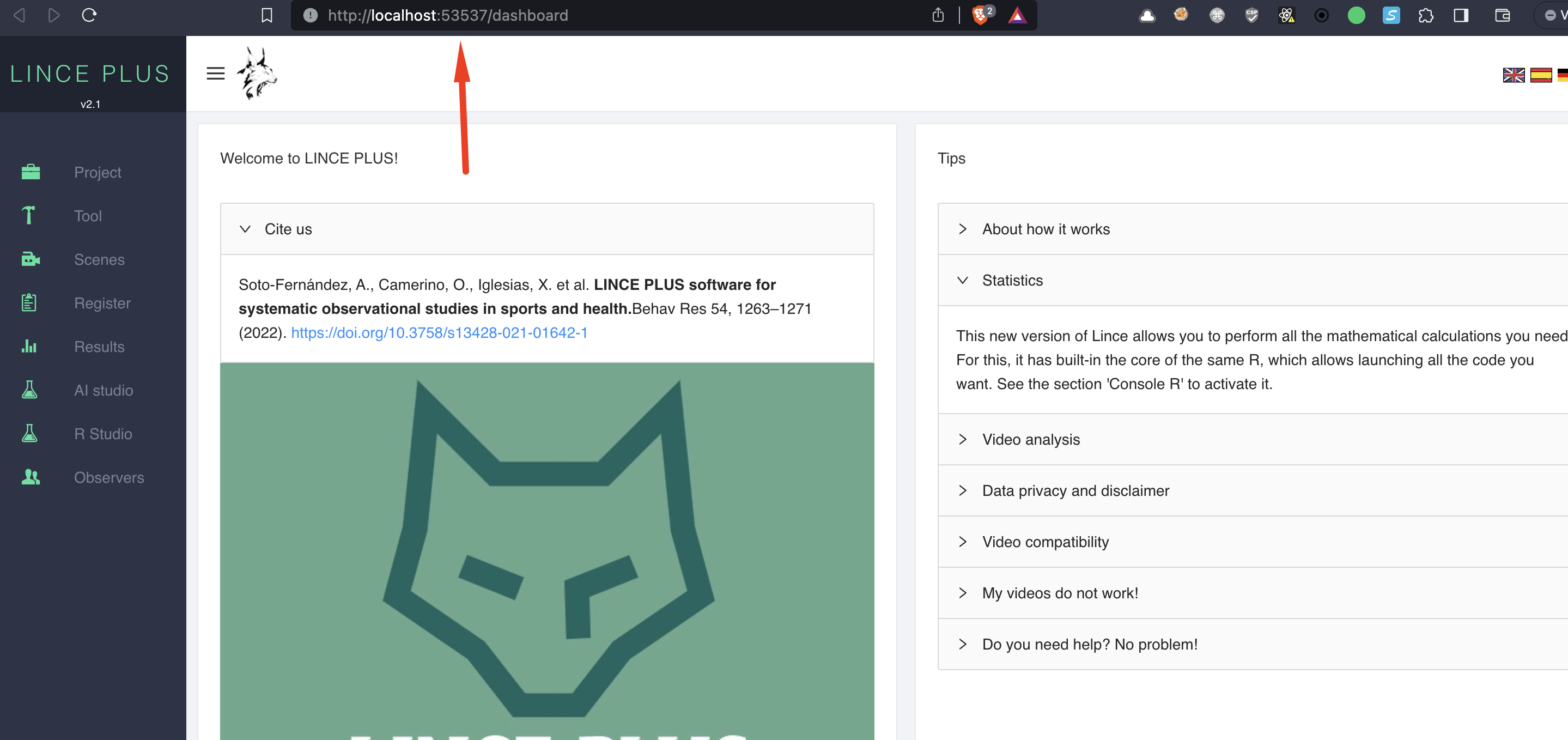Click the cloud extension icon in toolbar
The image size is (1568, 740).
coord(1147,15)
